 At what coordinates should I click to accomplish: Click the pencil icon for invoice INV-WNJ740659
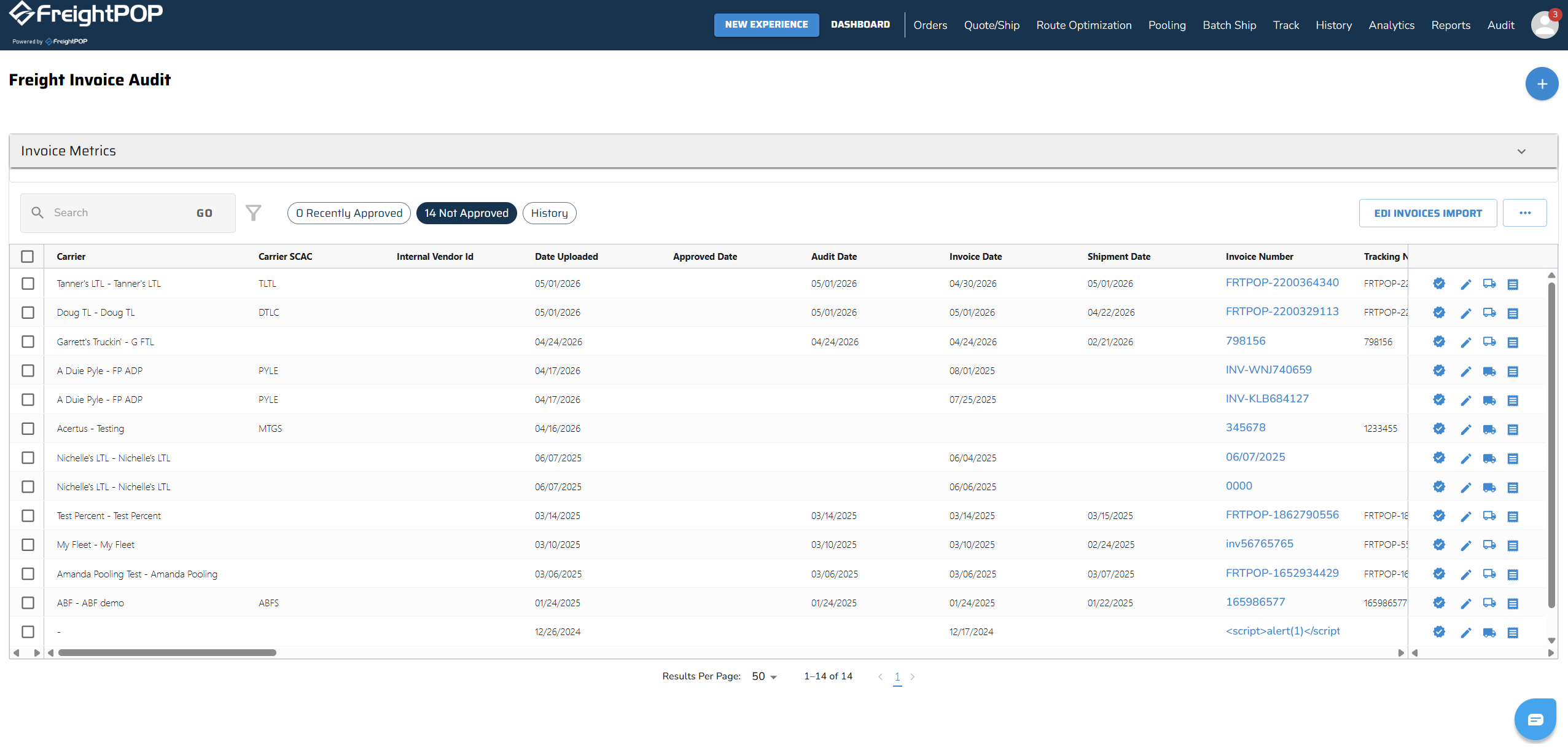(1465, 371)
